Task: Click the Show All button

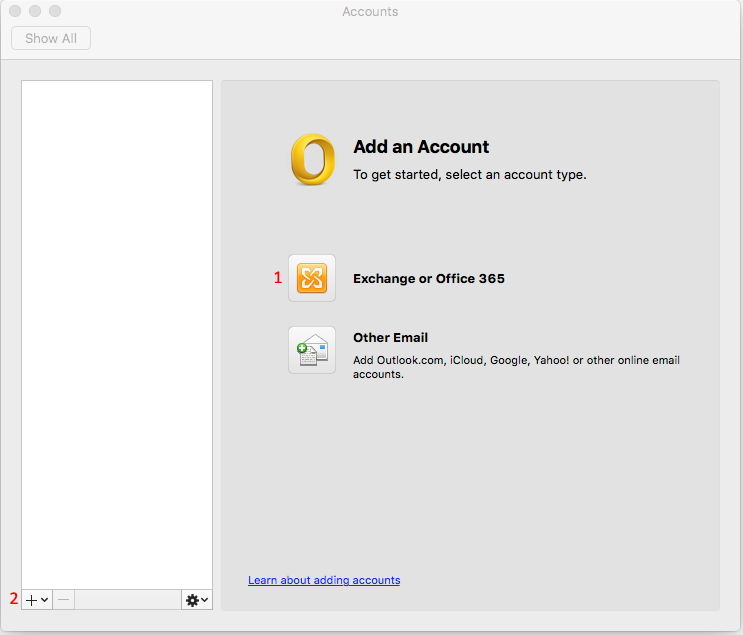Action: (x=51, y=38)
